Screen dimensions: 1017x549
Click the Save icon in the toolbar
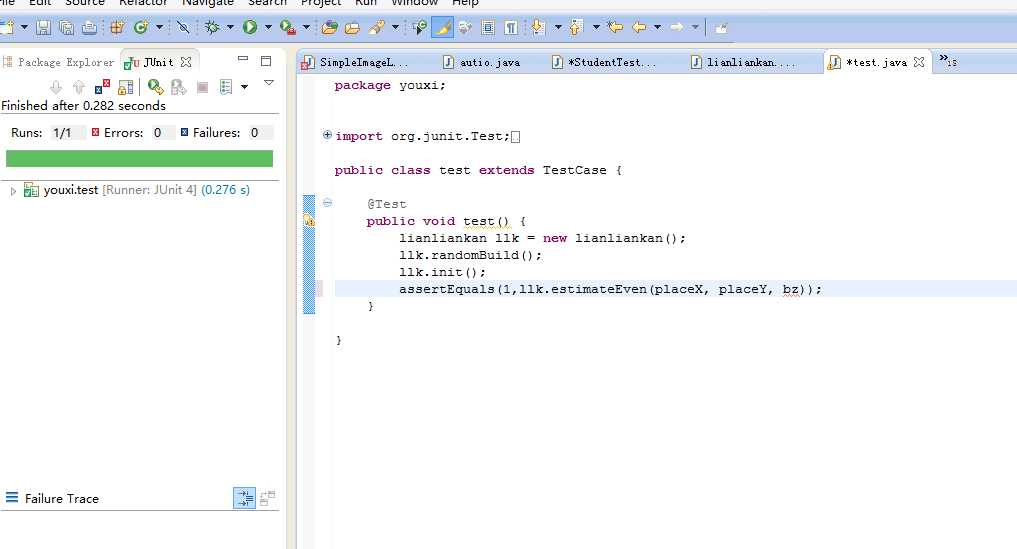(x=43, y=27)
